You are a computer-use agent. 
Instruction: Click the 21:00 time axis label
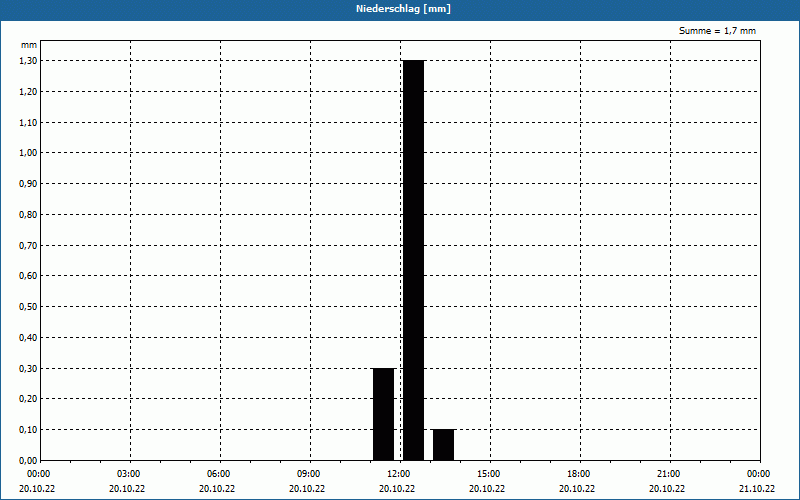669,474
